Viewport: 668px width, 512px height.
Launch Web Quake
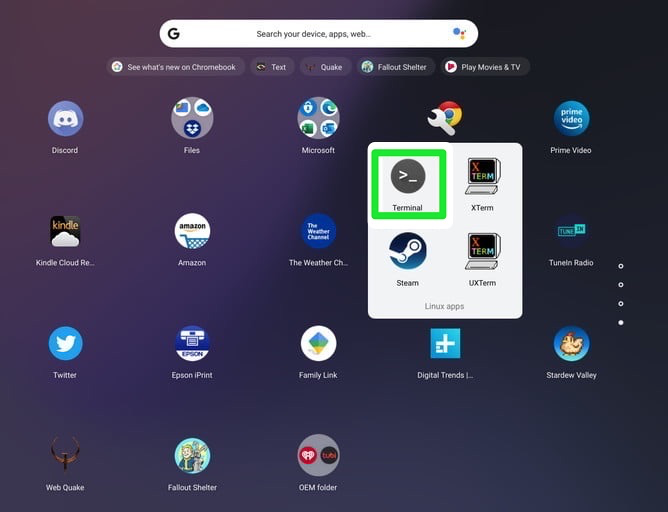[x=65, y=454]
